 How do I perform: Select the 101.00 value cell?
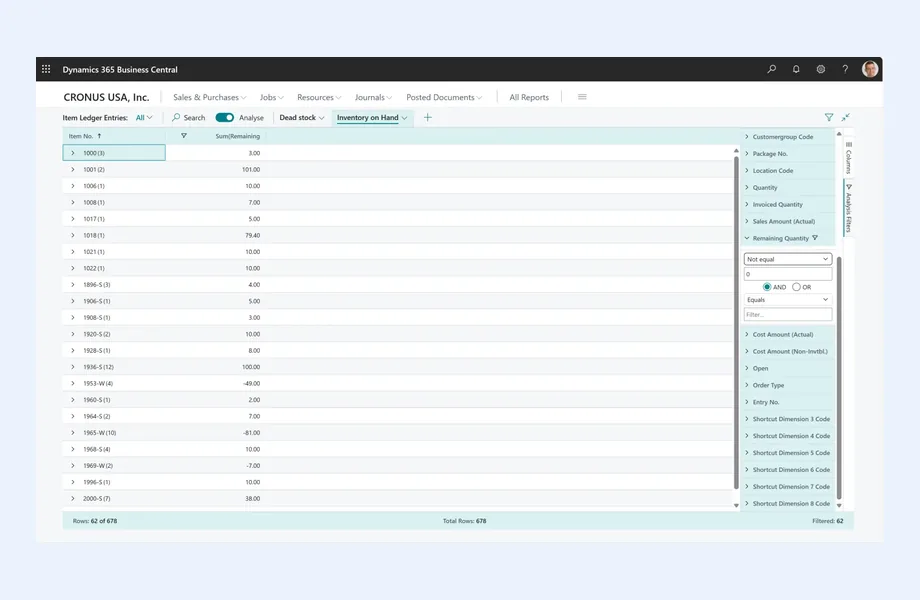tap(251, 170)
